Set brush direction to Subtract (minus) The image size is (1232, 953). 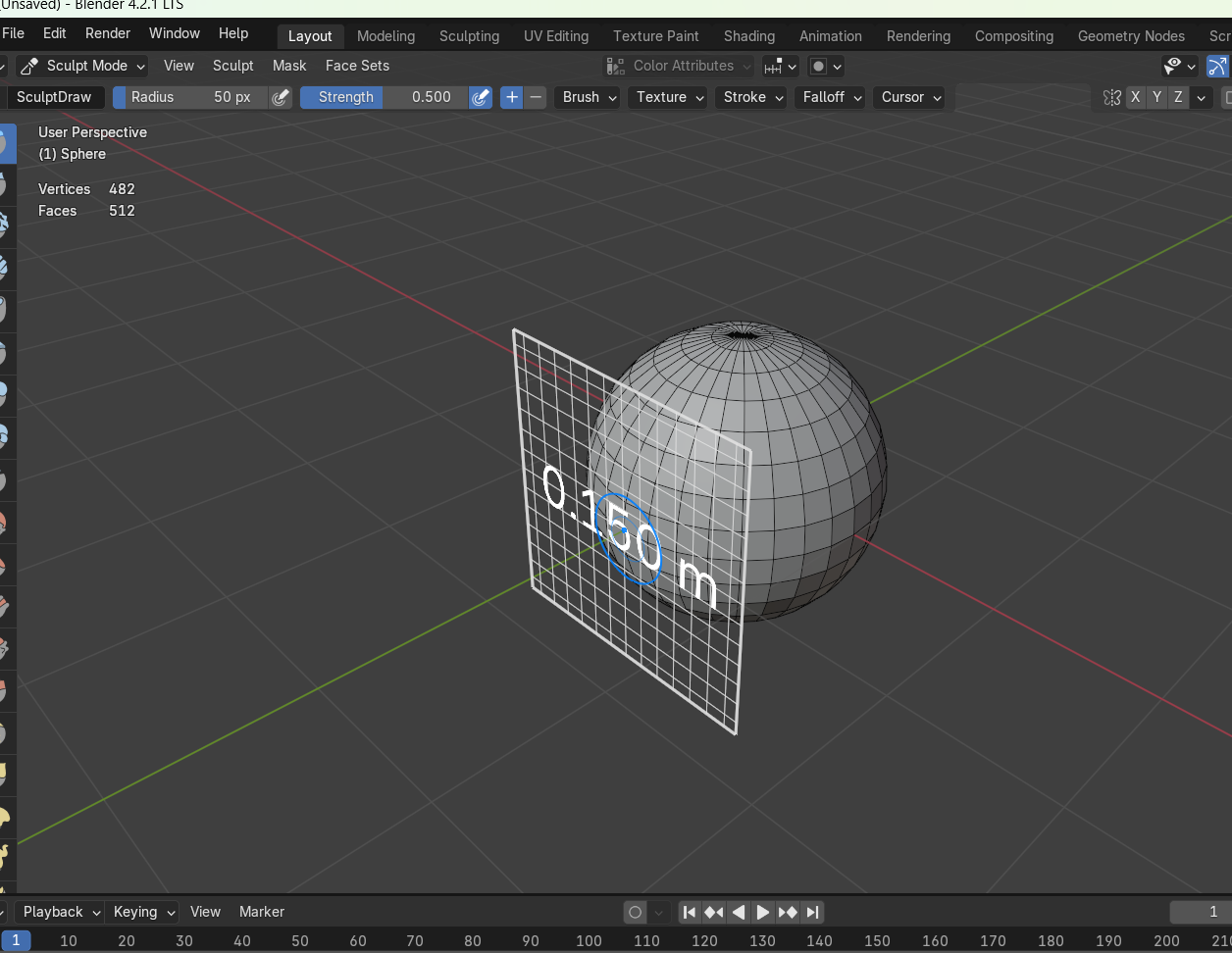pos(536,97)
